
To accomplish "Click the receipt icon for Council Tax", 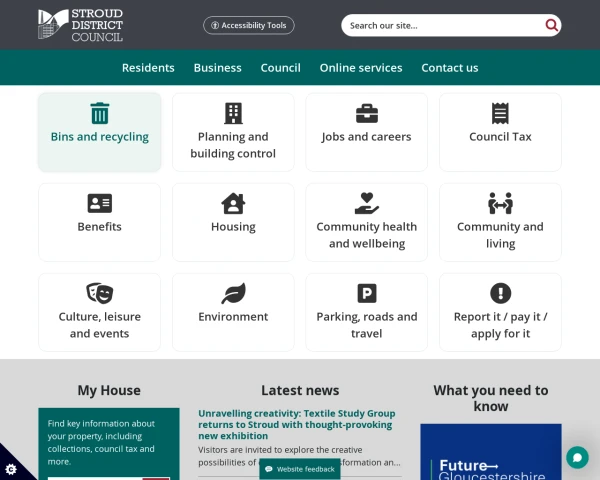I will 500,113.
